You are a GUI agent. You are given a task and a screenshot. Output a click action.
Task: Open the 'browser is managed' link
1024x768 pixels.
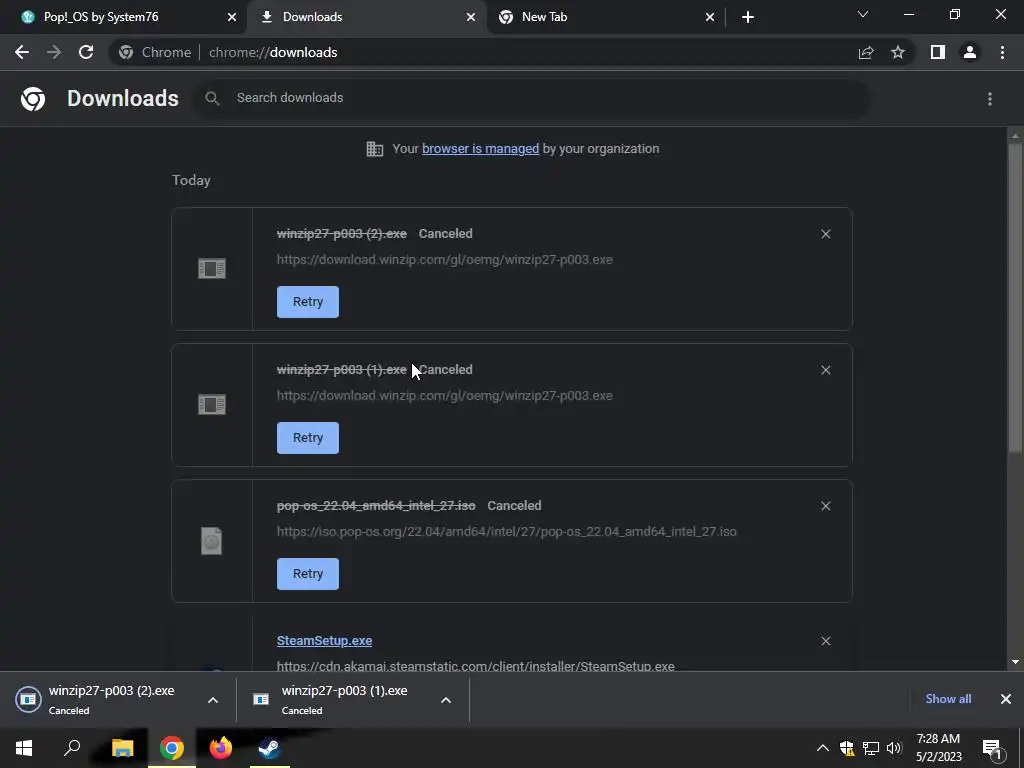pyautogui.click(x=481, y=149)
